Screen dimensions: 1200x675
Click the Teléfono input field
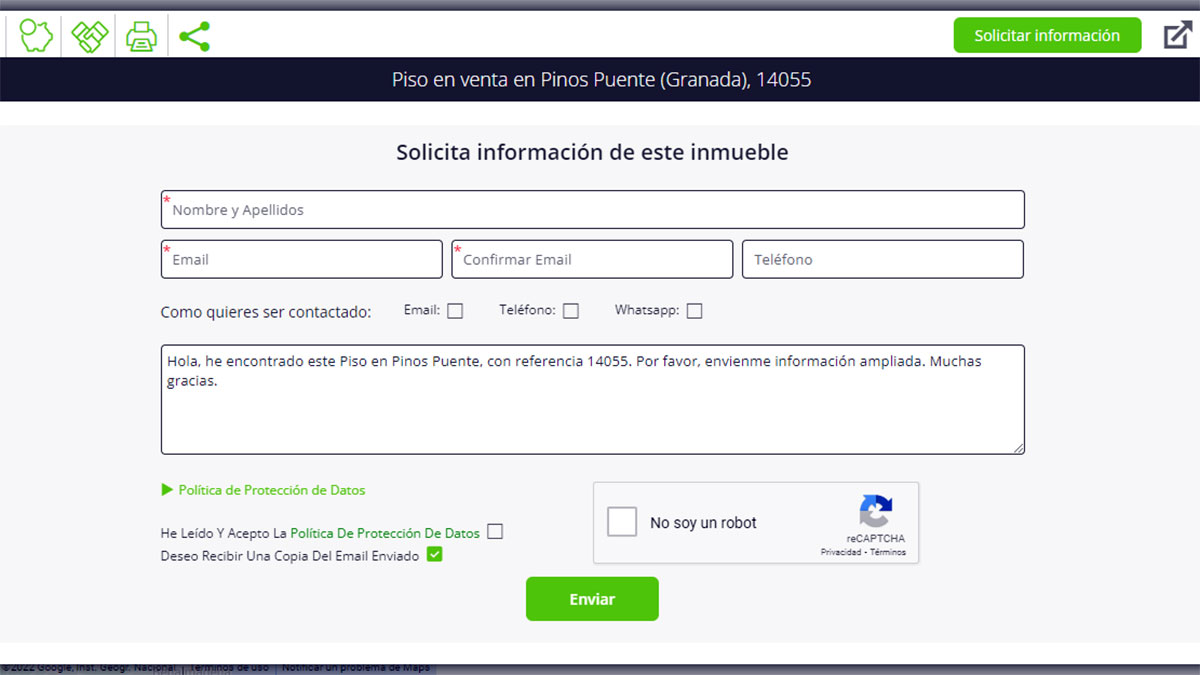point(882,259)
